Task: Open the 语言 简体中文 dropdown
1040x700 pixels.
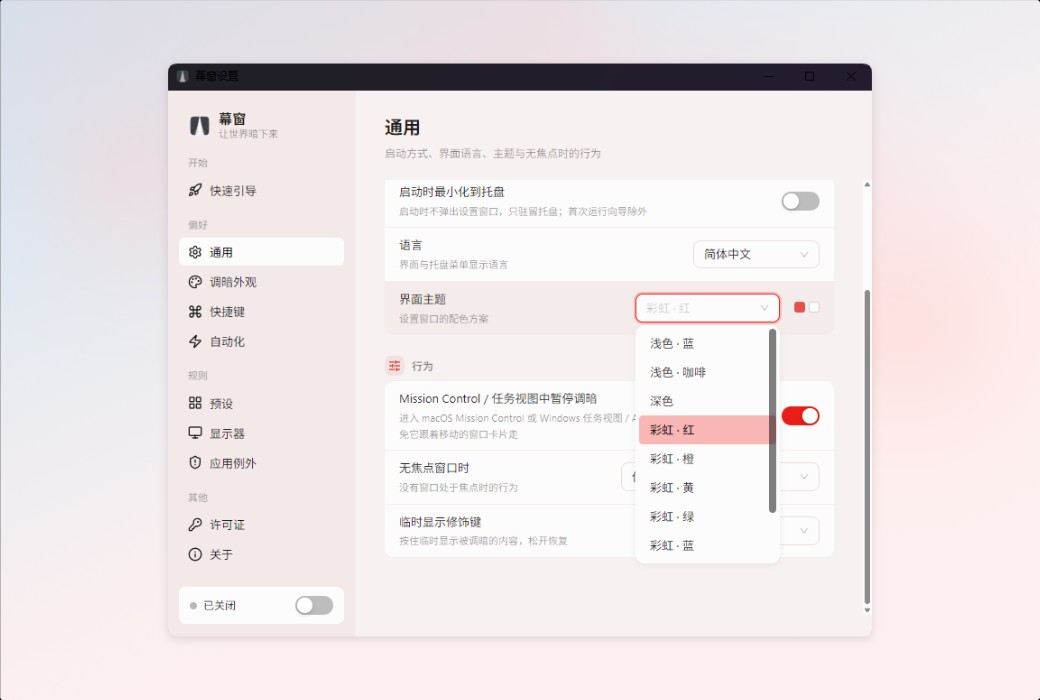Action: coord(756,254)
